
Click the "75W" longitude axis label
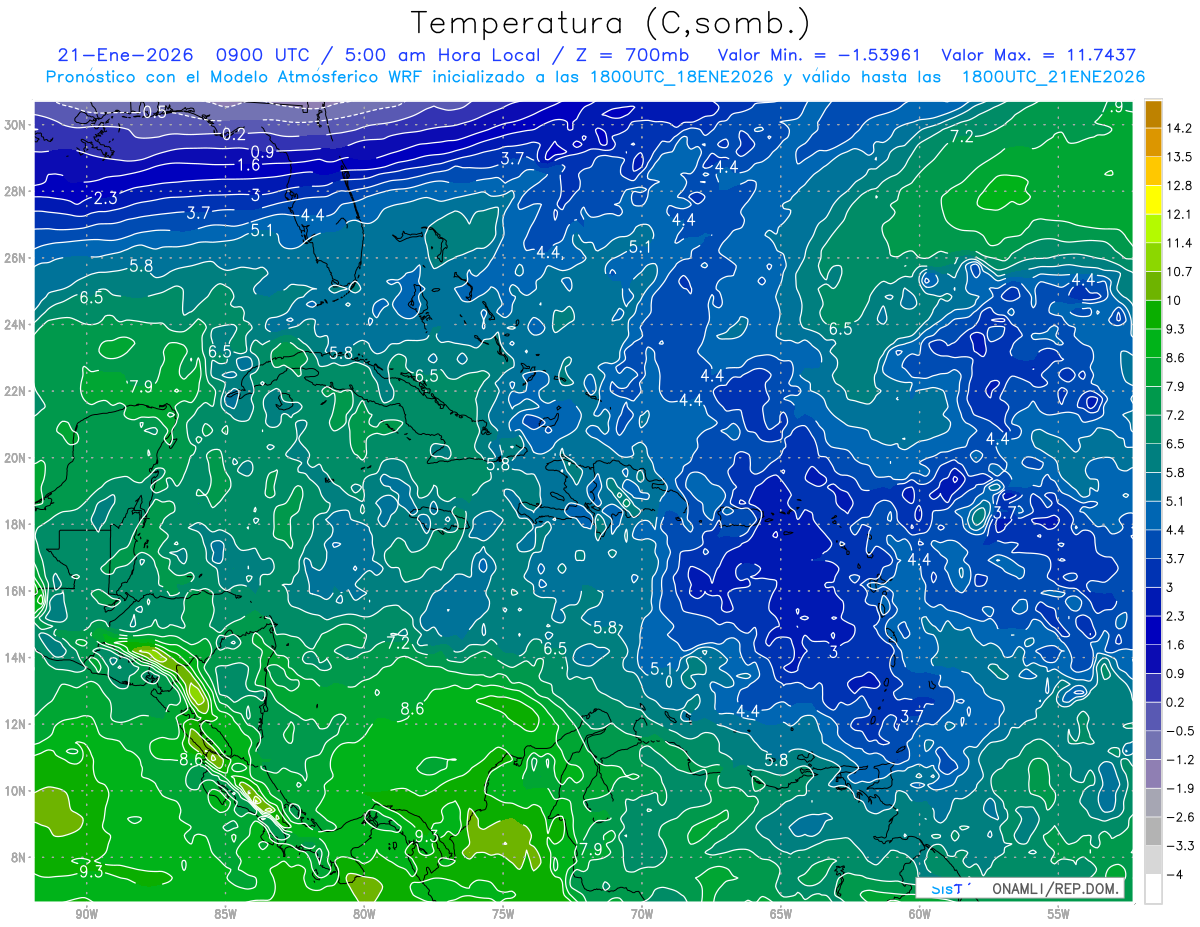coord(503,914)
